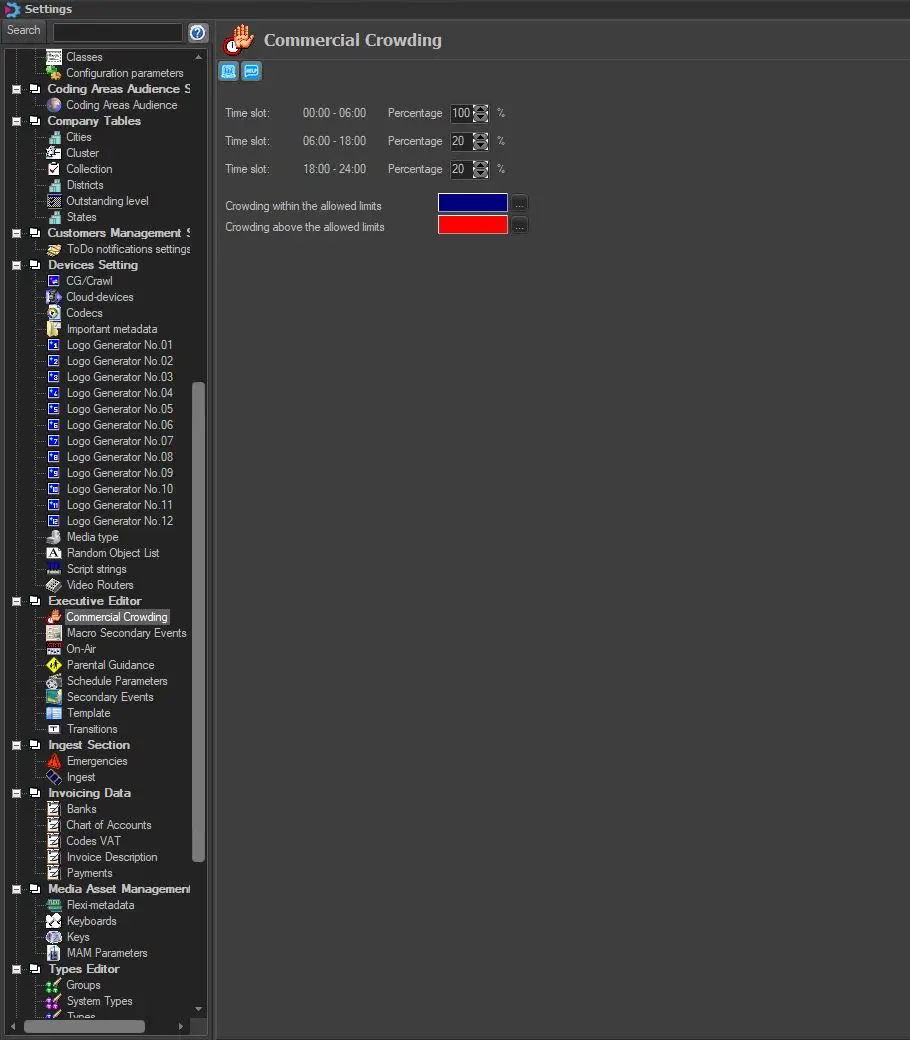Increase percentage for 00:00 - 06:00 slot
The height and width of the screenshot is (1040, 910).
tap(481, 109)
